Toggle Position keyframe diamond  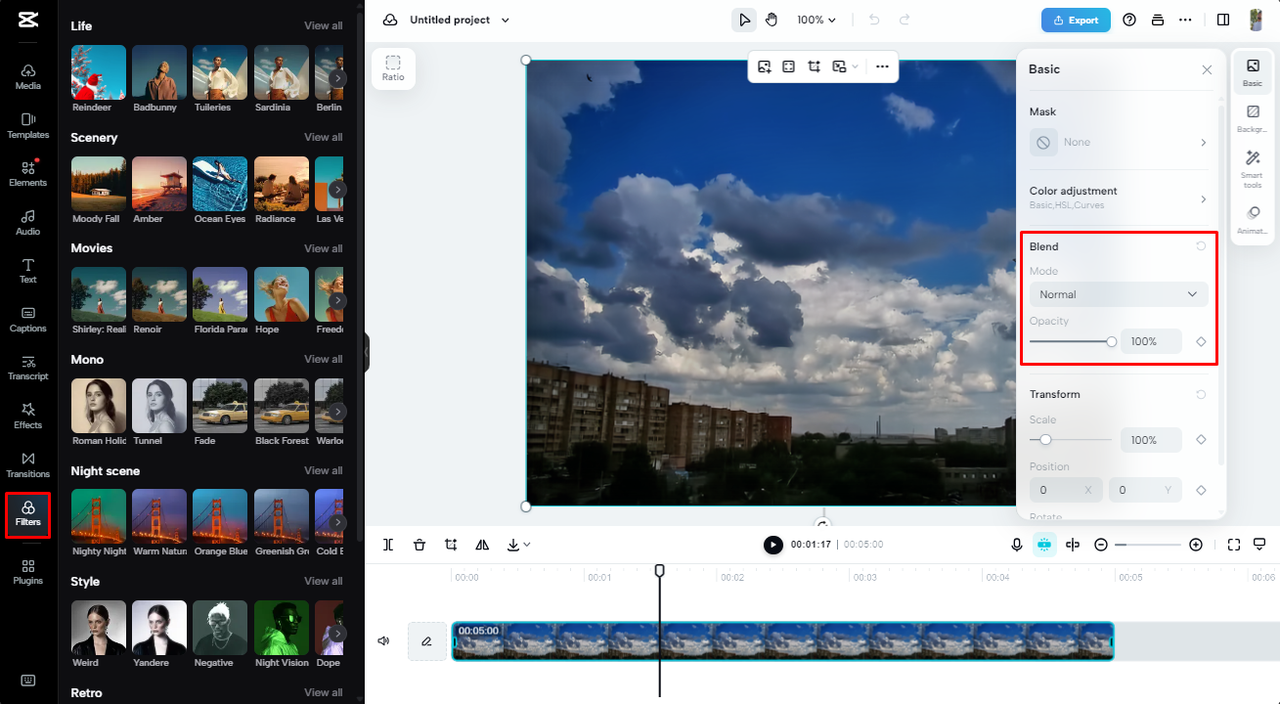coord(1201,490)
